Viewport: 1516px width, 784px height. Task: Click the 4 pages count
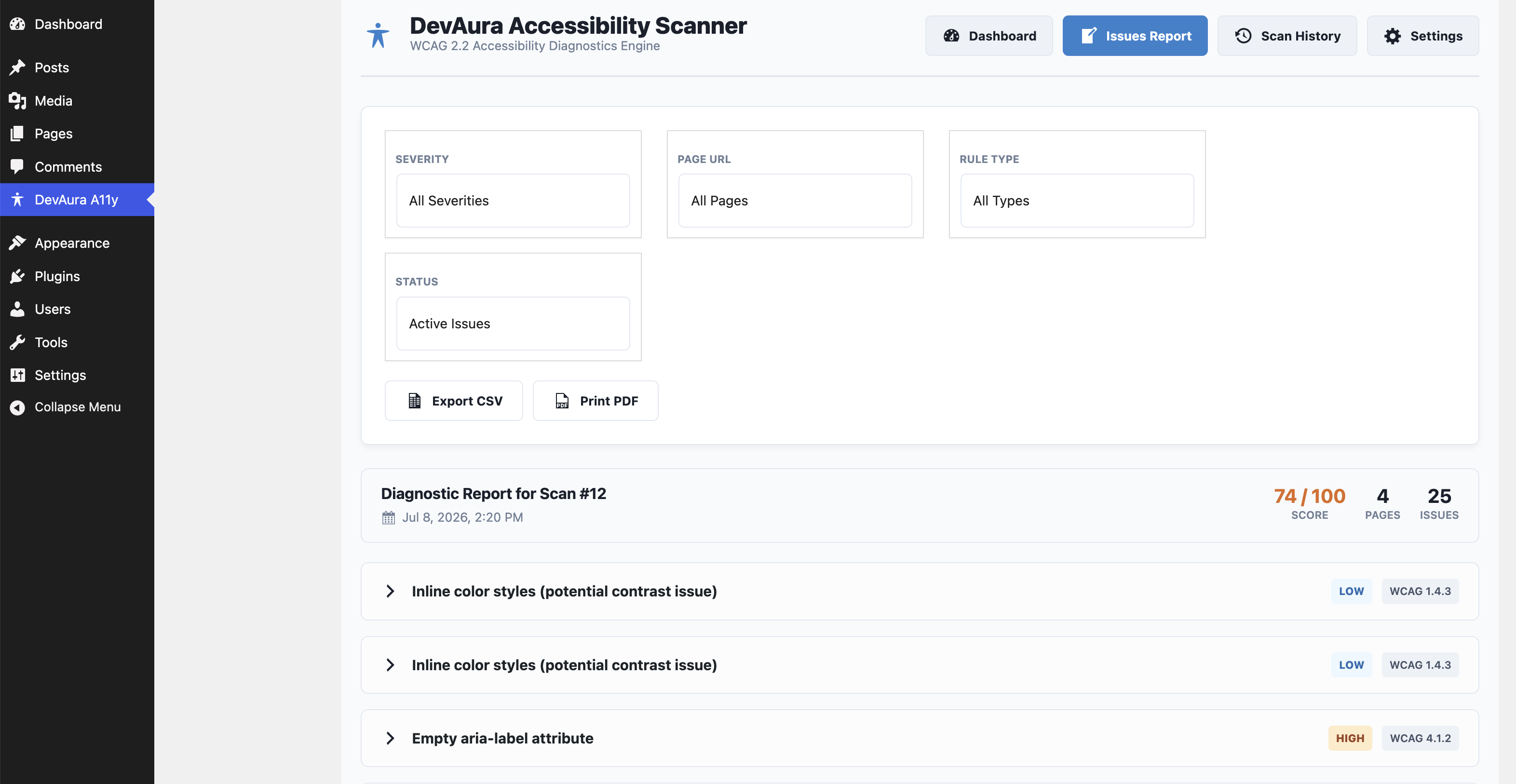tap(1382, 496)
